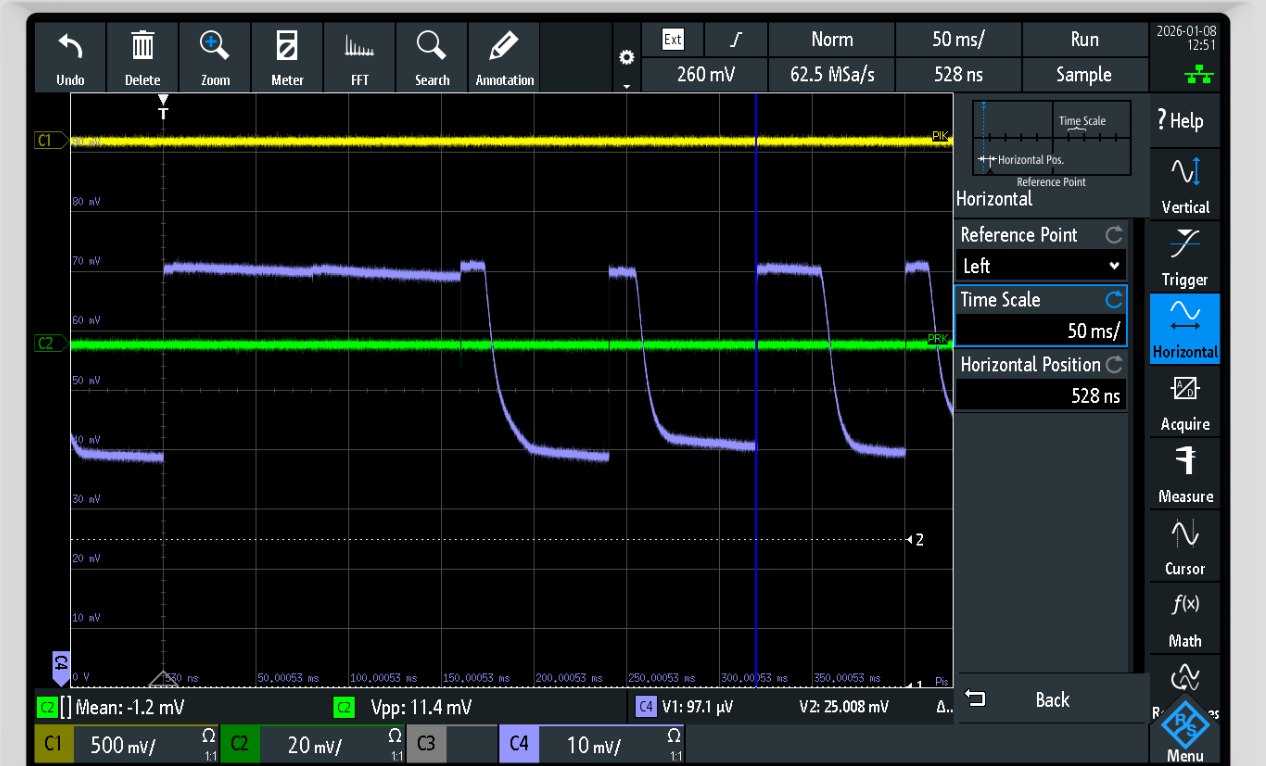Click the Undo arrow icon

pos(70,47)
